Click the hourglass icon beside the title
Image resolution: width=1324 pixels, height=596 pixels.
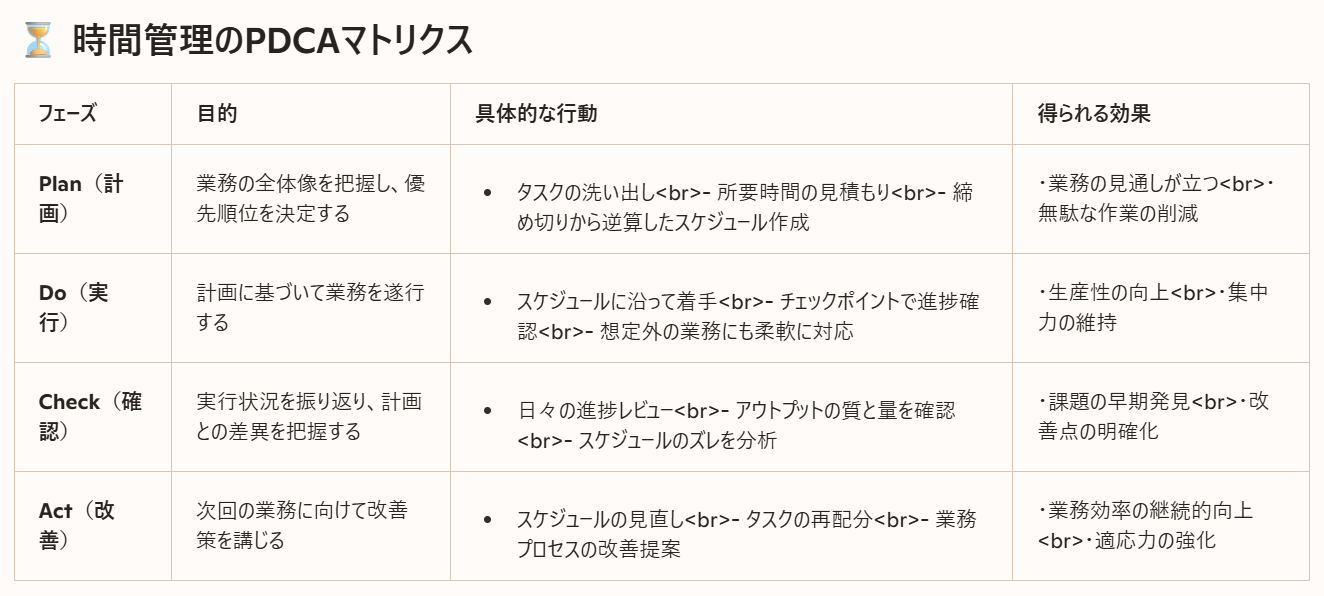[x=38, y=41]
